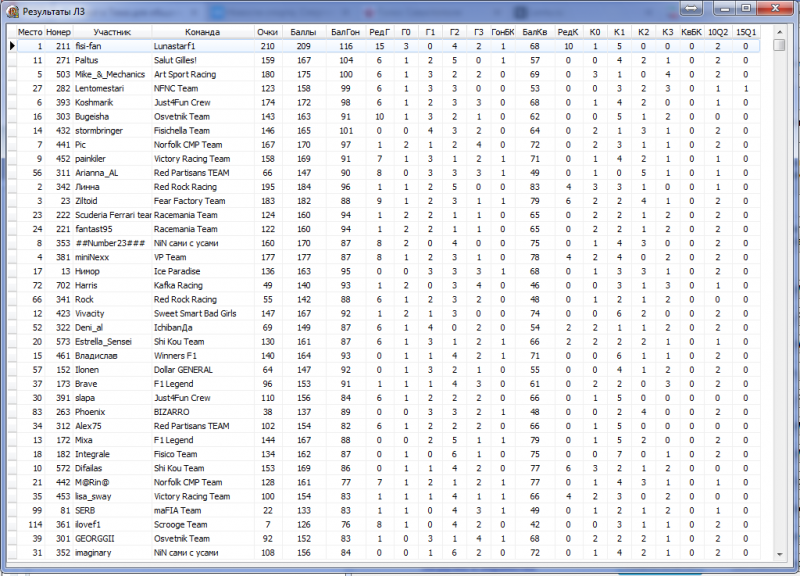Image resolution: width=800 pixels, height=576 pixels.
Task: Click the 15Q1 column header
Action: pos(746,32)
